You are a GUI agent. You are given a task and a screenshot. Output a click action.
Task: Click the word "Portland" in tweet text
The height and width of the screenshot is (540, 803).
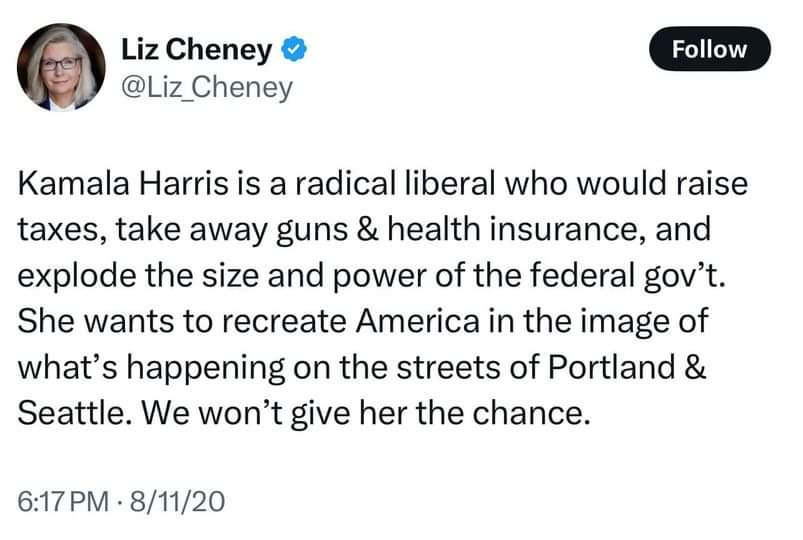pyautogui.click(x=611, y=367)
